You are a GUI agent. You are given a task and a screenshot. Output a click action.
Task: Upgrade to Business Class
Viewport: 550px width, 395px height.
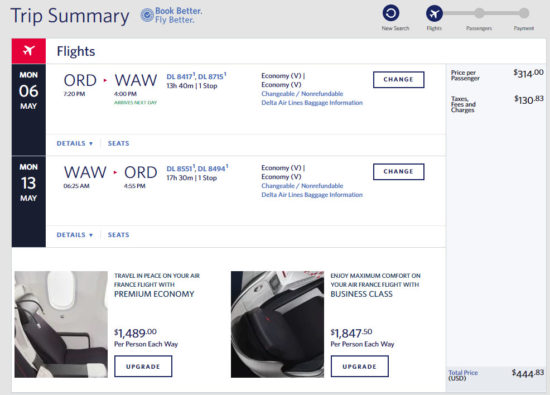360,366
